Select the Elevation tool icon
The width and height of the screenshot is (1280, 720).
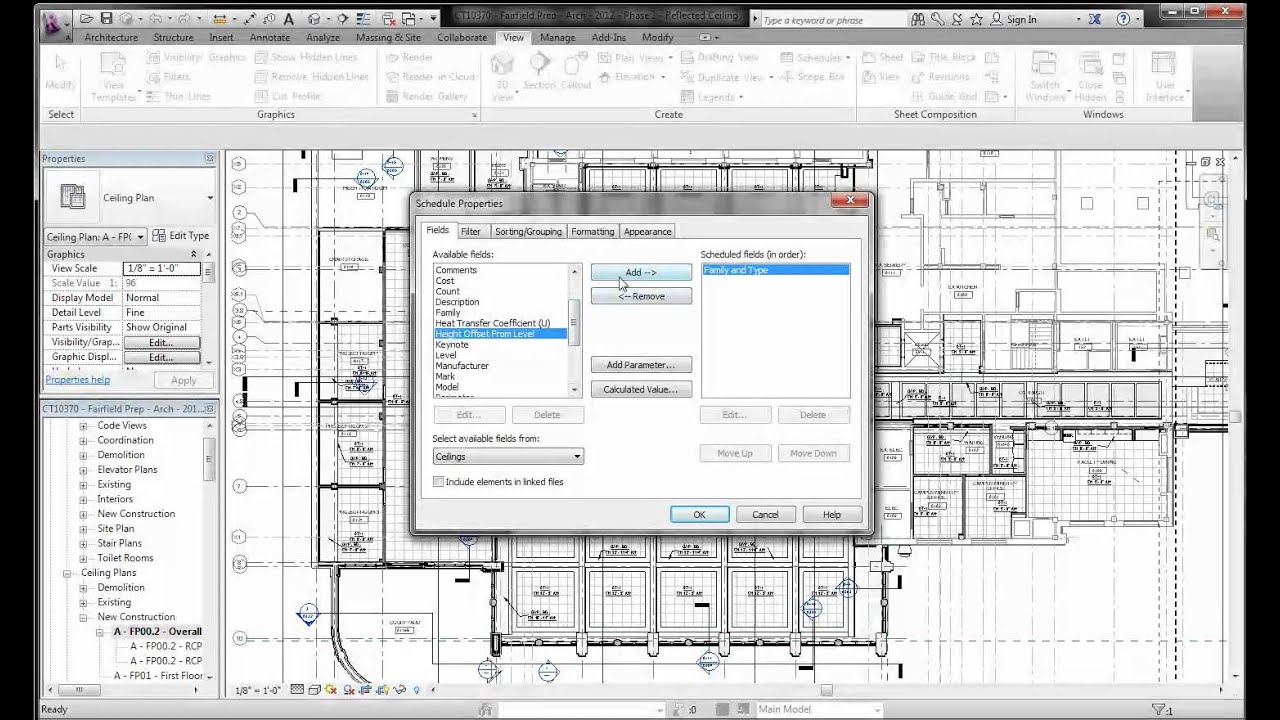(x=605, y=77)
